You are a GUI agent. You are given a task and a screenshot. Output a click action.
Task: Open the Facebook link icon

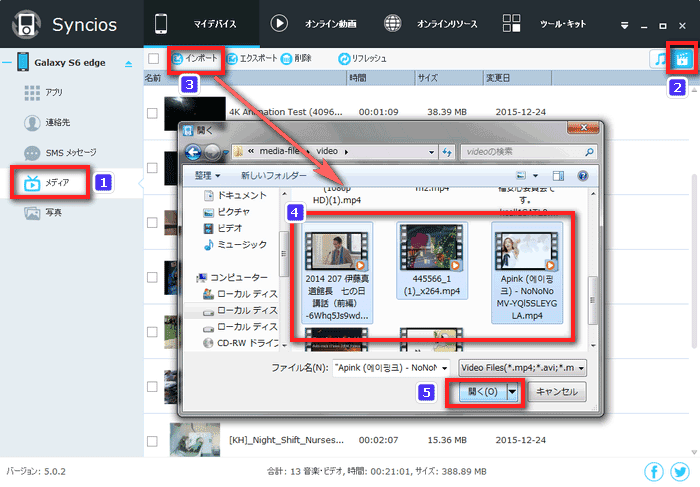[654, 471]
